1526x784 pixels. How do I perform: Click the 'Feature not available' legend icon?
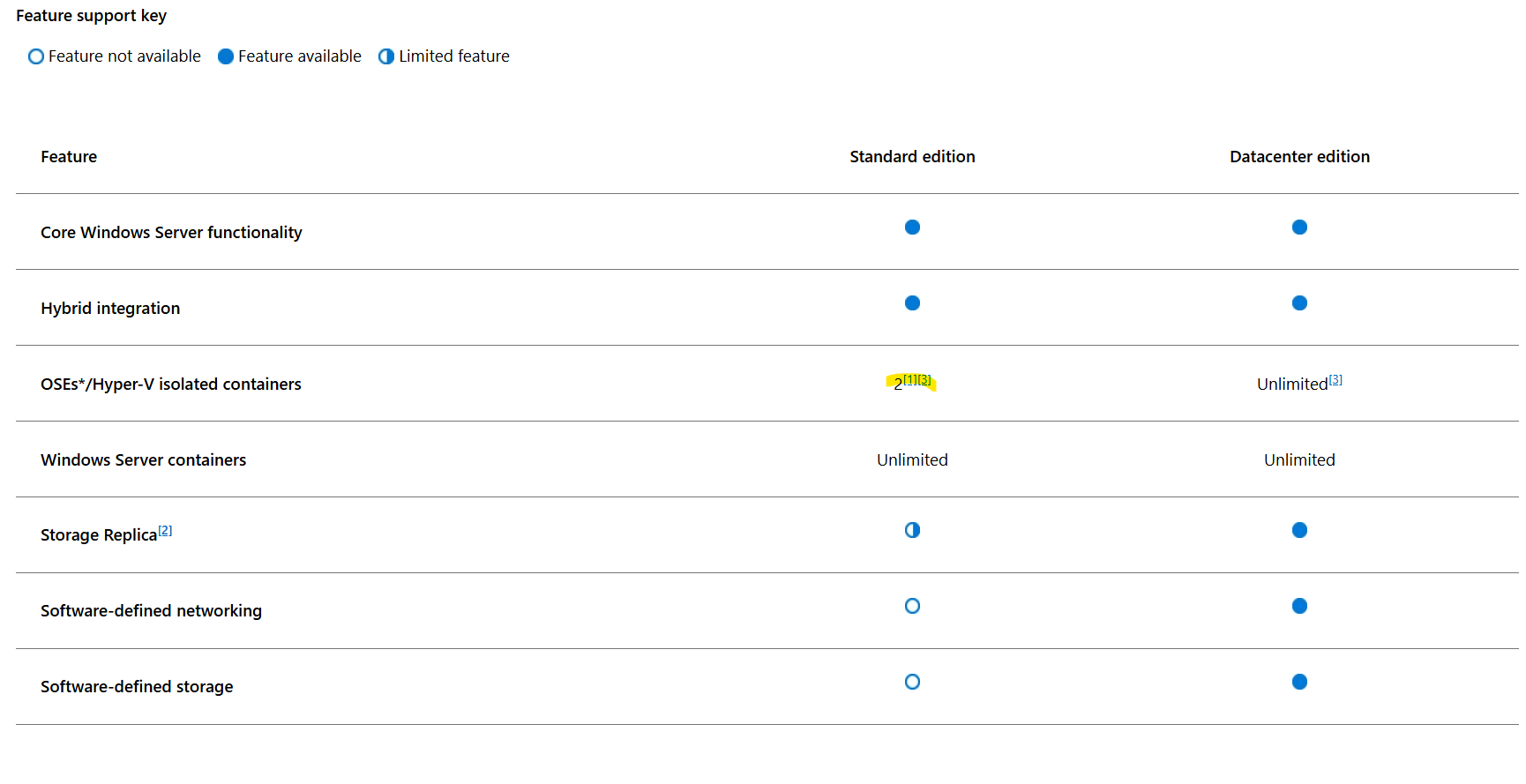point(36,56)
